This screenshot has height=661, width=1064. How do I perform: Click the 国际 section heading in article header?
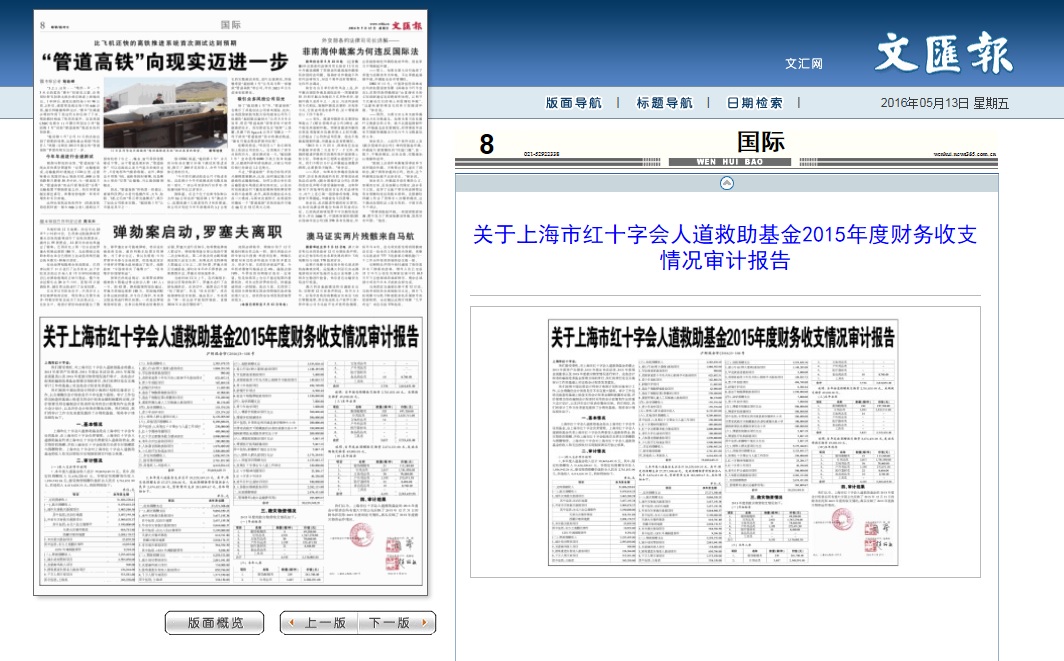click(x=761, y=142)
